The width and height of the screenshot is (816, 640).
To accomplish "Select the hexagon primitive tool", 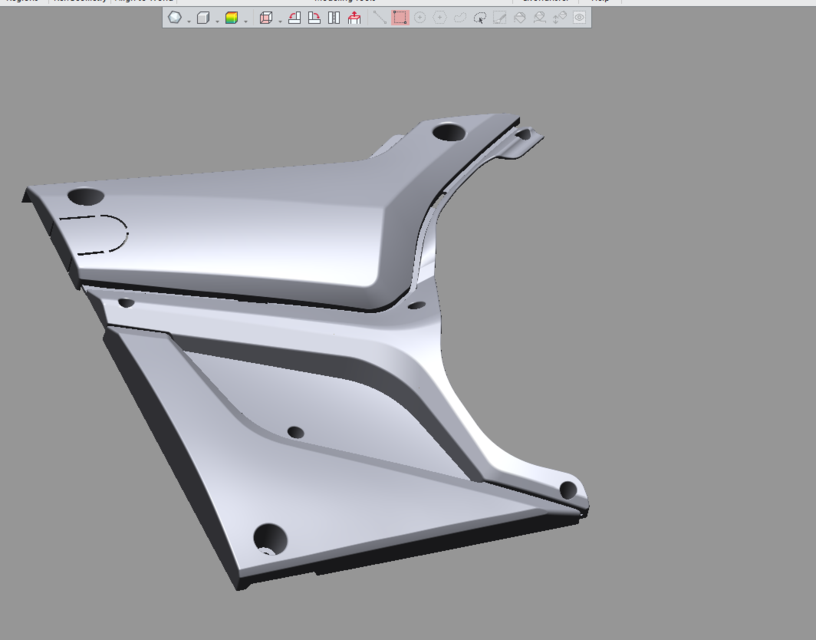I will coord(173,17).
